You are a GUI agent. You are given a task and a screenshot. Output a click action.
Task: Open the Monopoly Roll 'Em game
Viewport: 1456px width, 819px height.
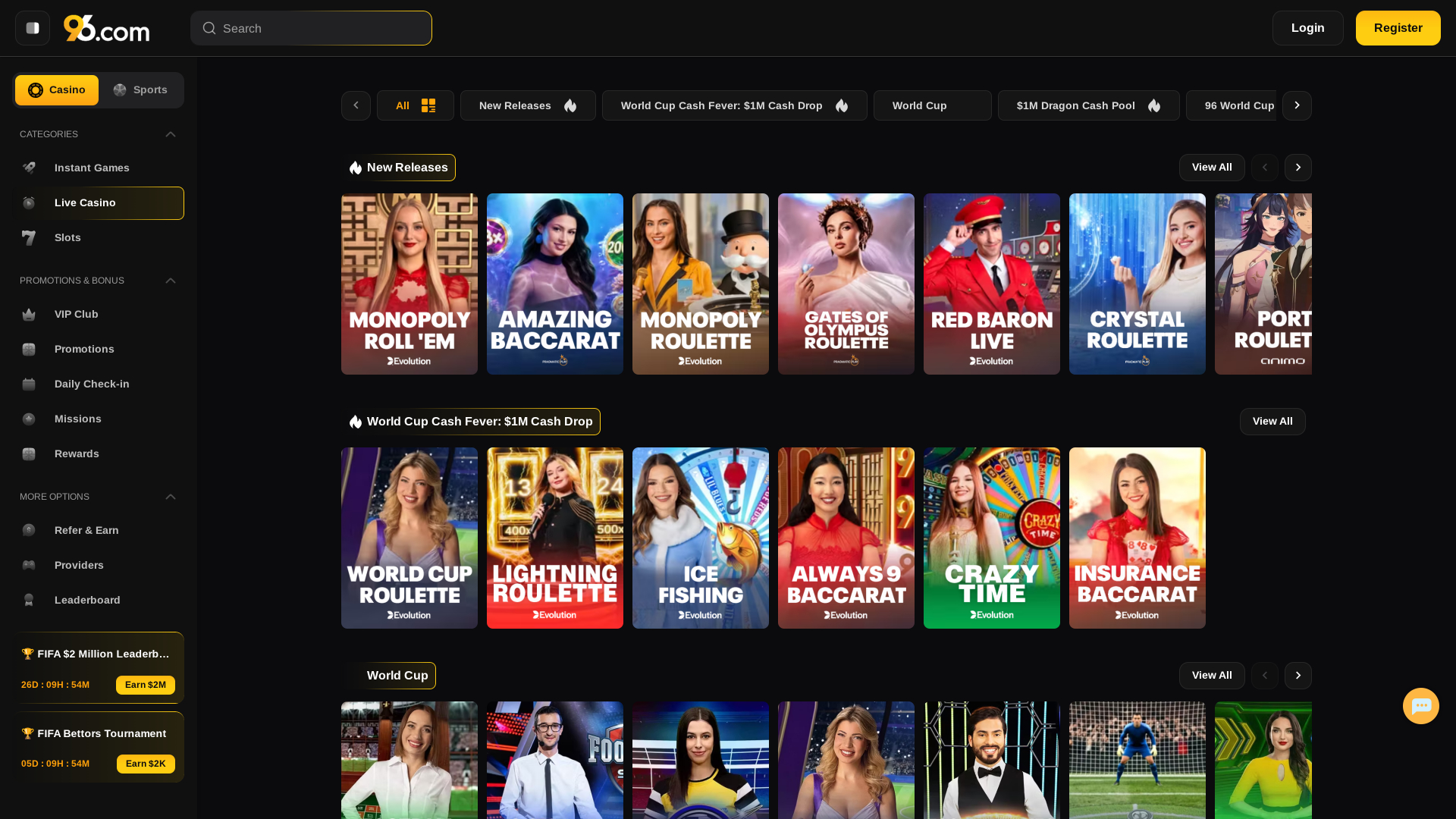point(409,284)
